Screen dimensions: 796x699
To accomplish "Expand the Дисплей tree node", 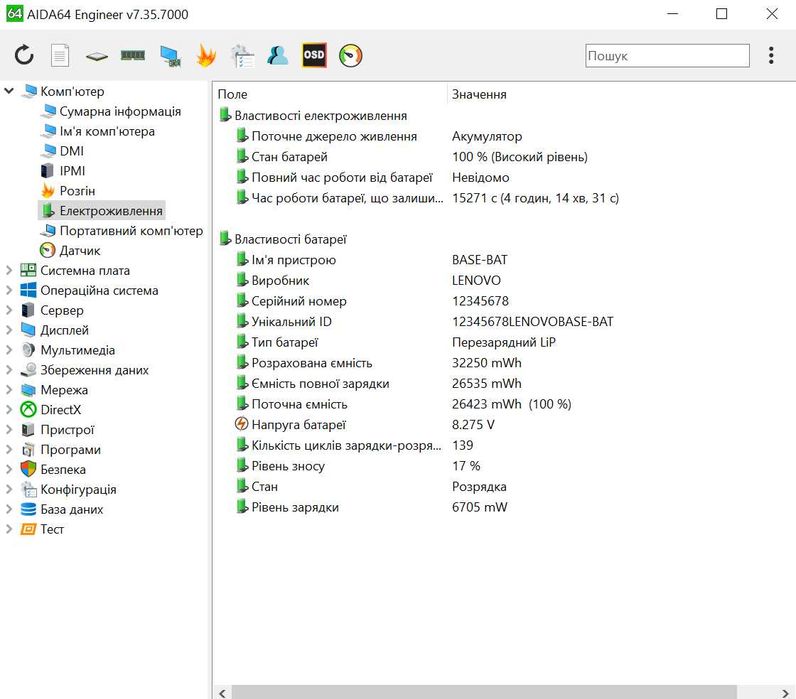I will 9,330.
